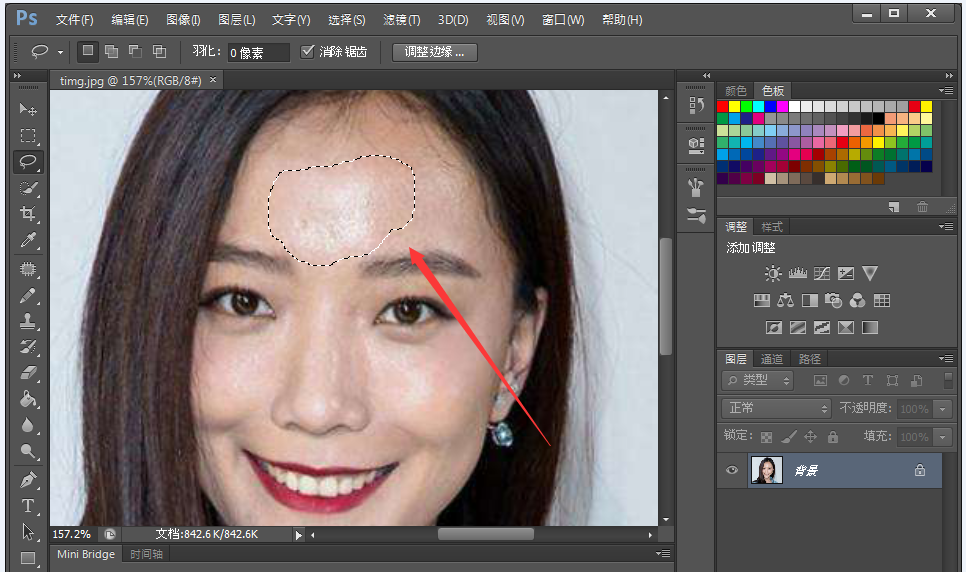Open the Adjustments panel menu
The height and width of the screenshot is (572, 966).
click(x=946, y=227)
